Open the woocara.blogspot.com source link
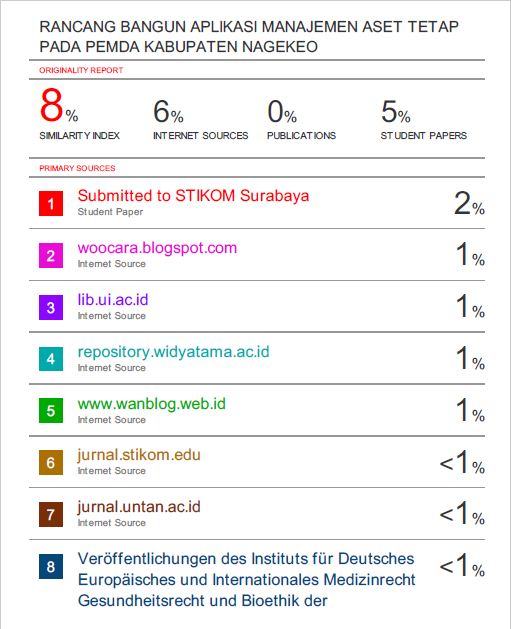 pyautogui.click(x=157, y=248)
